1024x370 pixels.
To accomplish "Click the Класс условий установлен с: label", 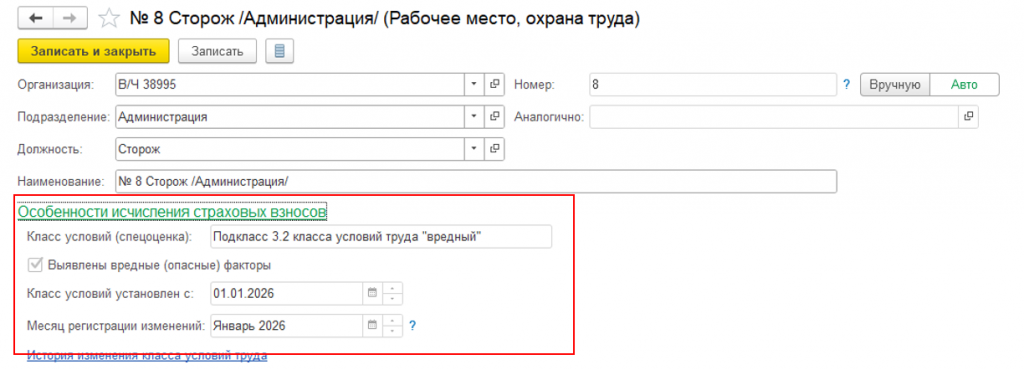I will [x=111, y=294].
